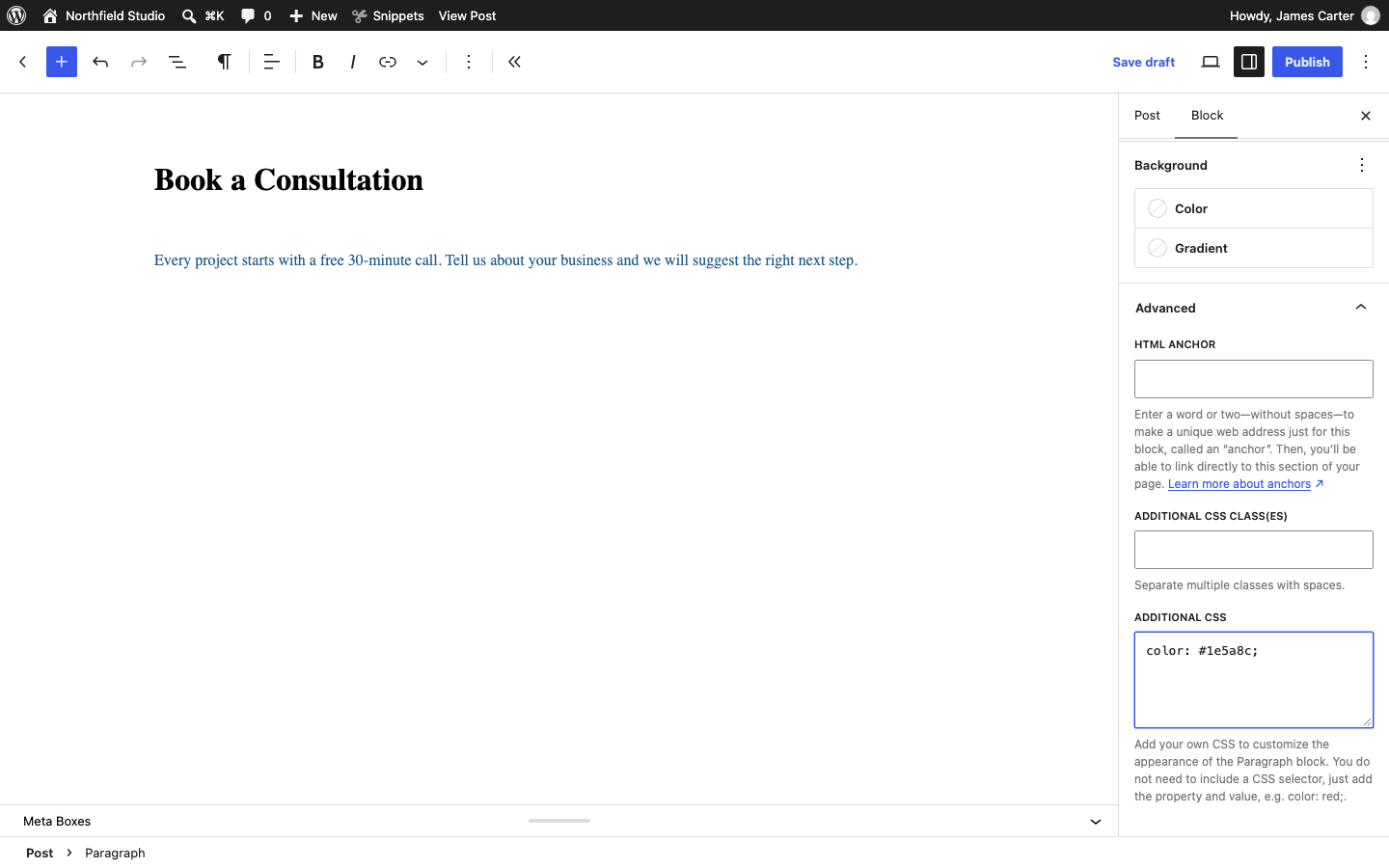This screenshot has height=868, width=1389.
Task: Toggle the settings sidebar panel
Action: [x=1249, y=62]
